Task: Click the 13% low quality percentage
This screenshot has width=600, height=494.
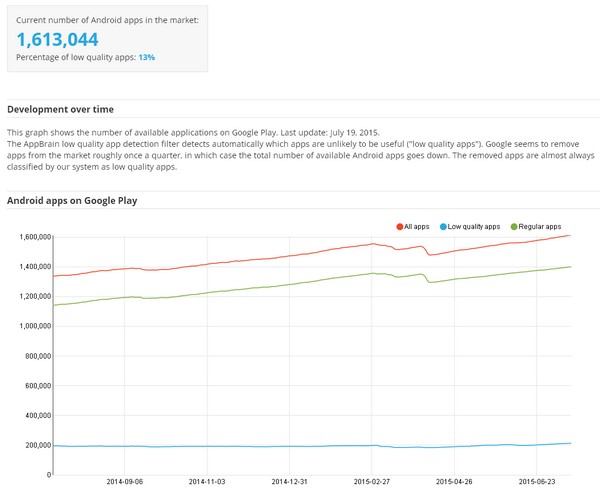Action: (146, 58)
